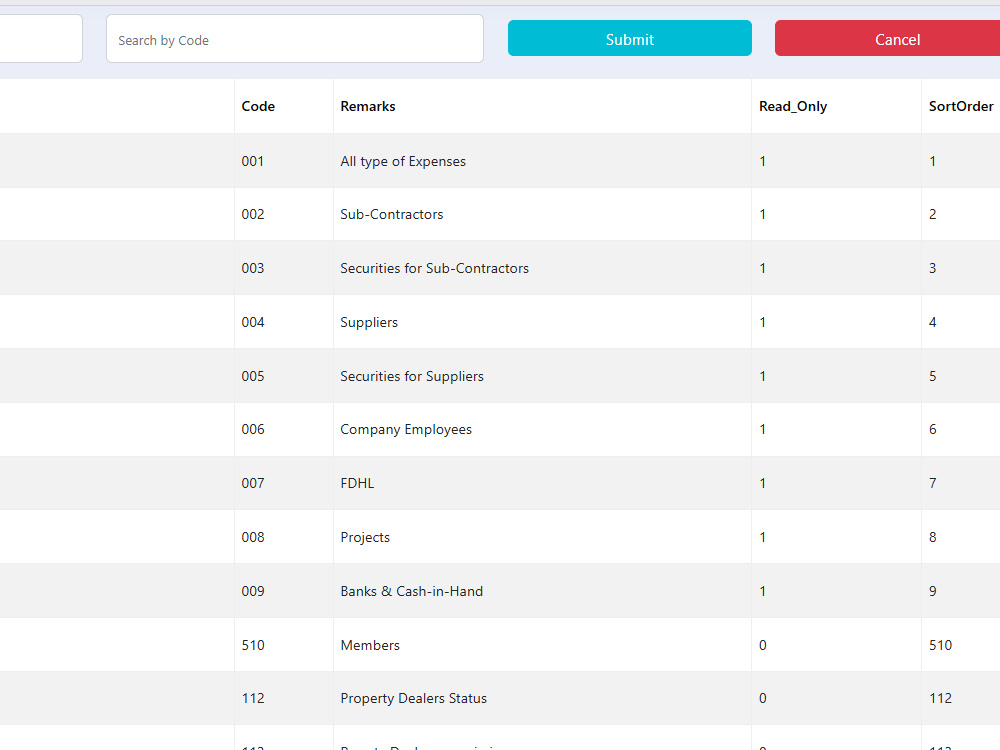Select the Projects remark

tap(365, 538)
